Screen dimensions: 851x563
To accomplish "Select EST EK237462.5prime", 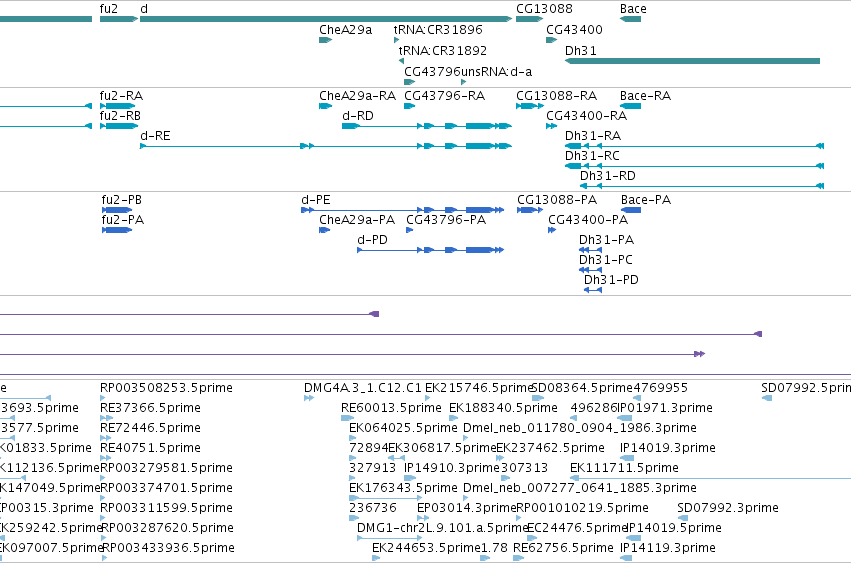I will click(x=550, y=448).
